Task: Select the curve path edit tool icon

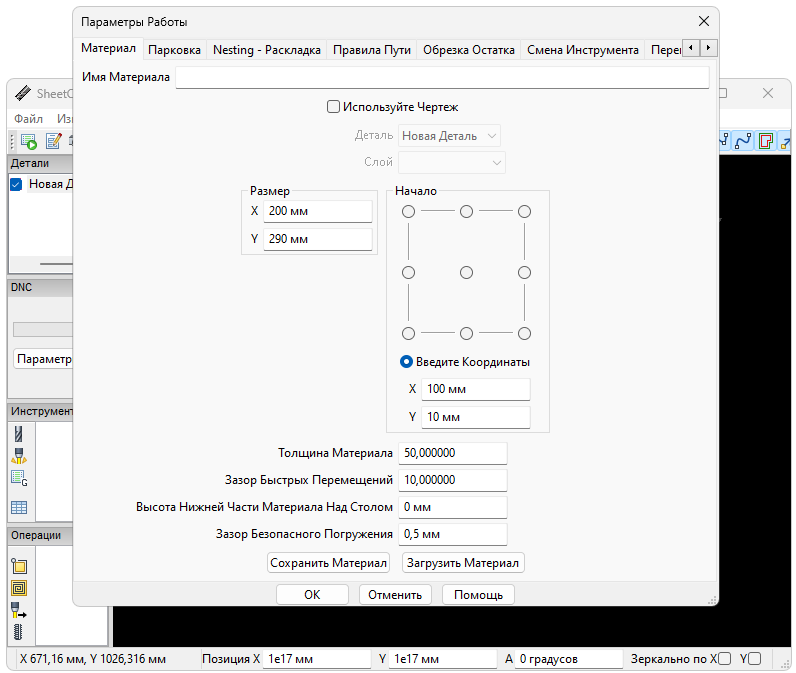Action: 743,141
